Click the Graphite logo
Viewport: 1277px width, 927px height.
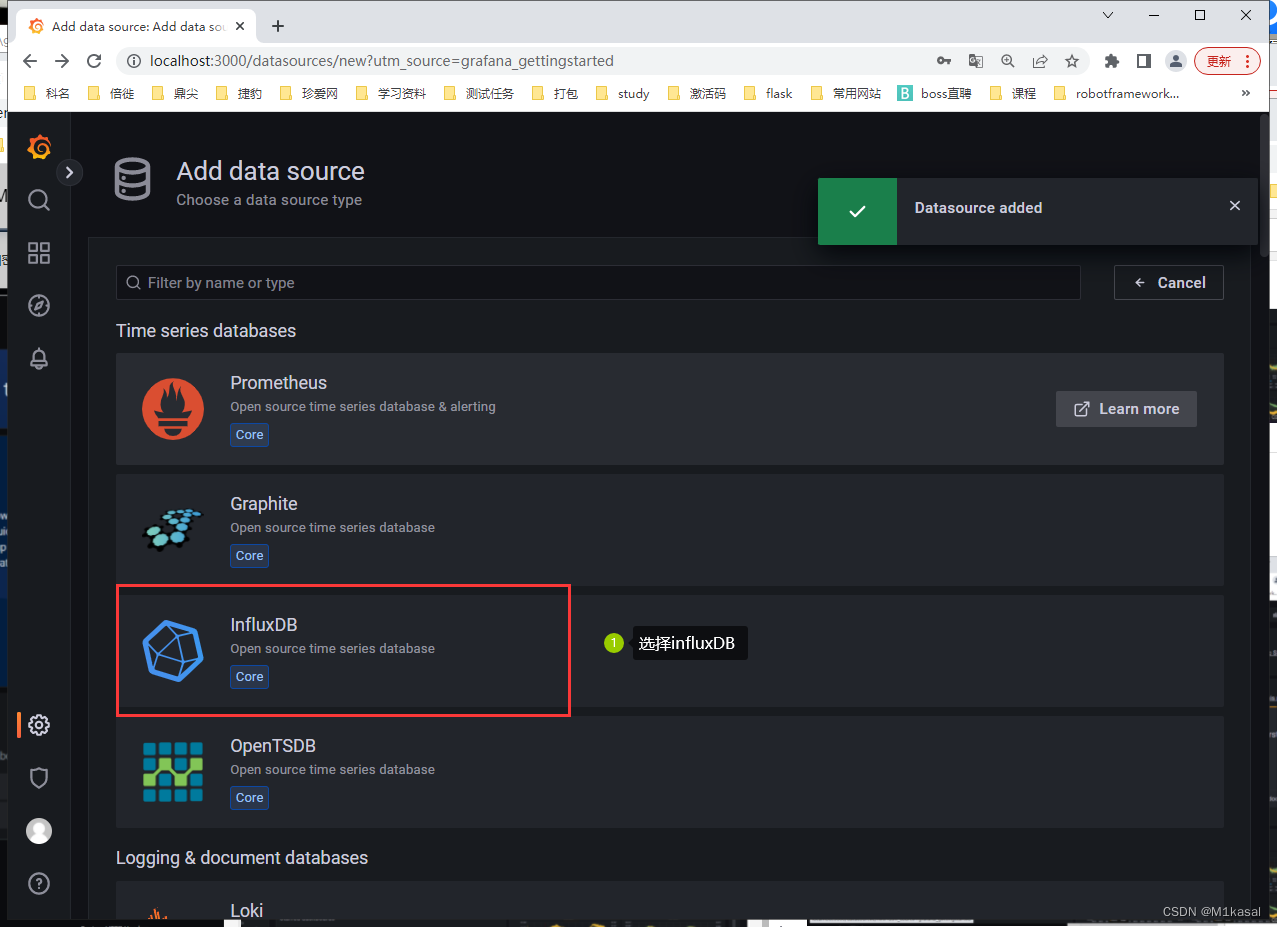click(x=173, y=529)
